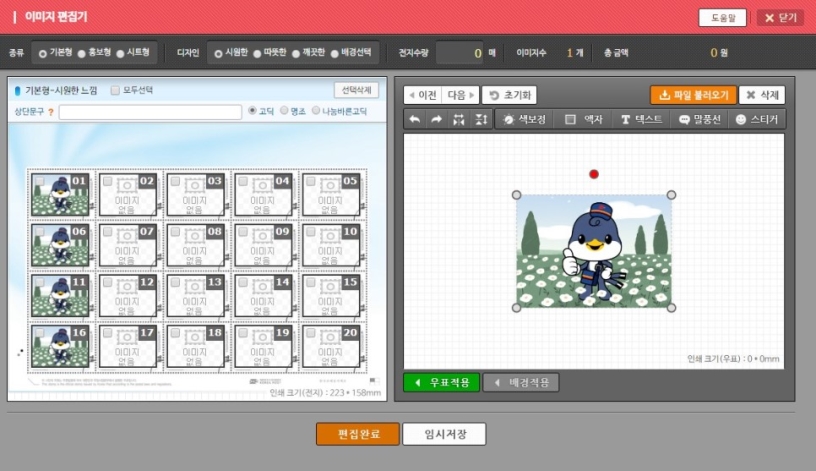Image resolution: width=816 pixels, height=471 pixels.
Task: Reset edits with 초기화 button
Action: pyautogui.click(x=509, y=95)
